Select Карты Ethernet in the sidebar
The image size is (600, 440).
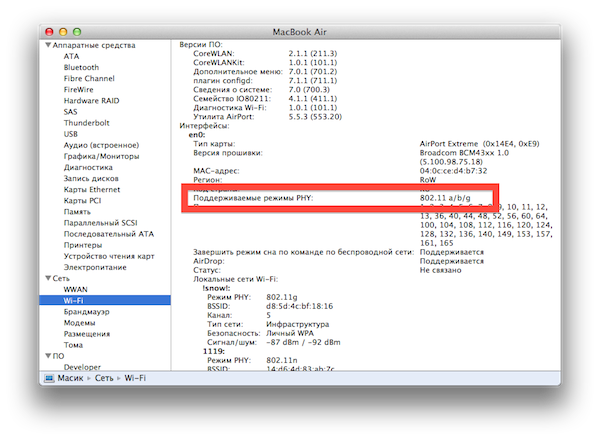tap(92, 189)
